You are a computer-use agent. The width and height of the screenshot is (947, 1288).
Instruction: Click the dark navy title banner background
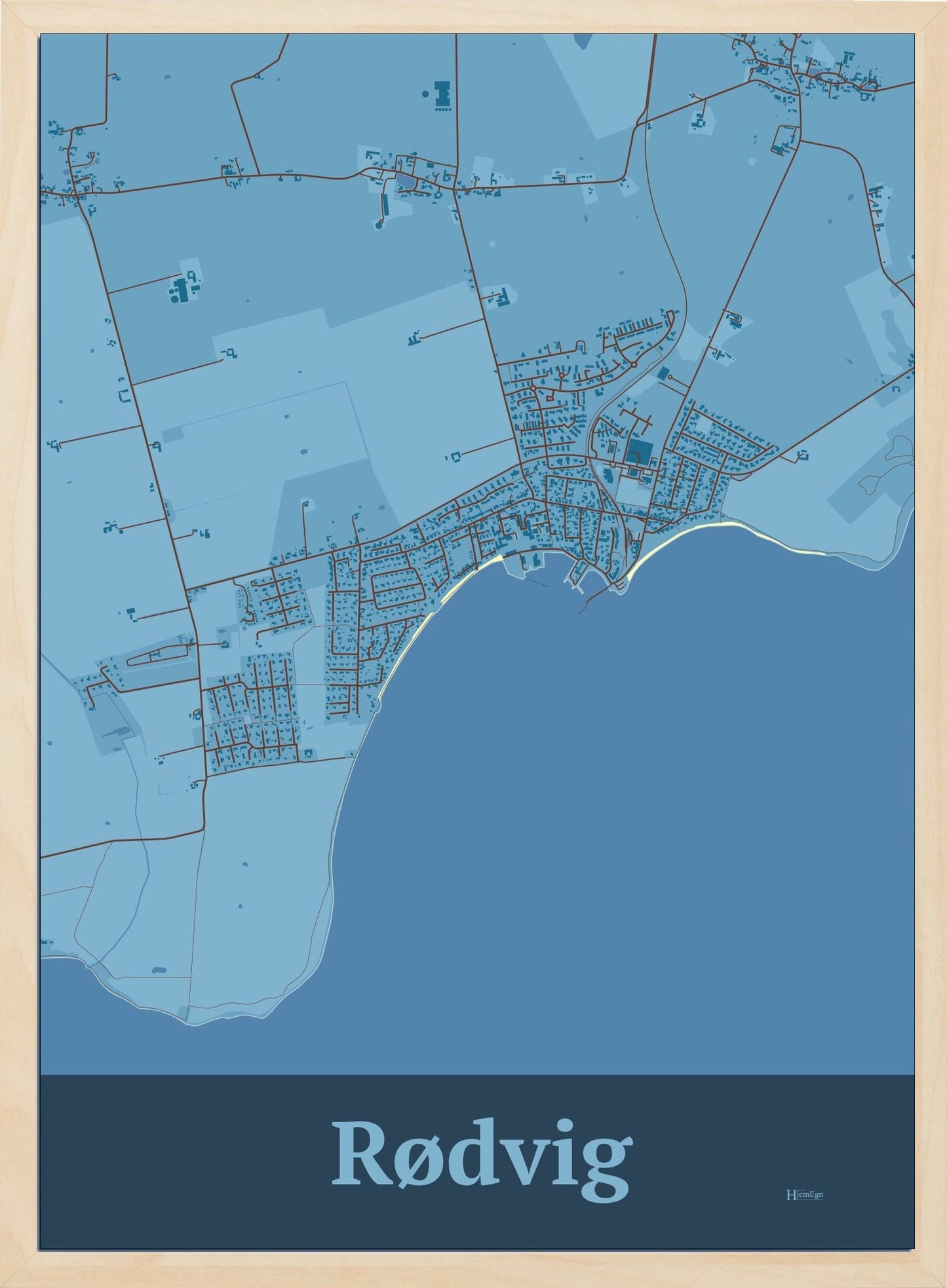(197, 1160)
